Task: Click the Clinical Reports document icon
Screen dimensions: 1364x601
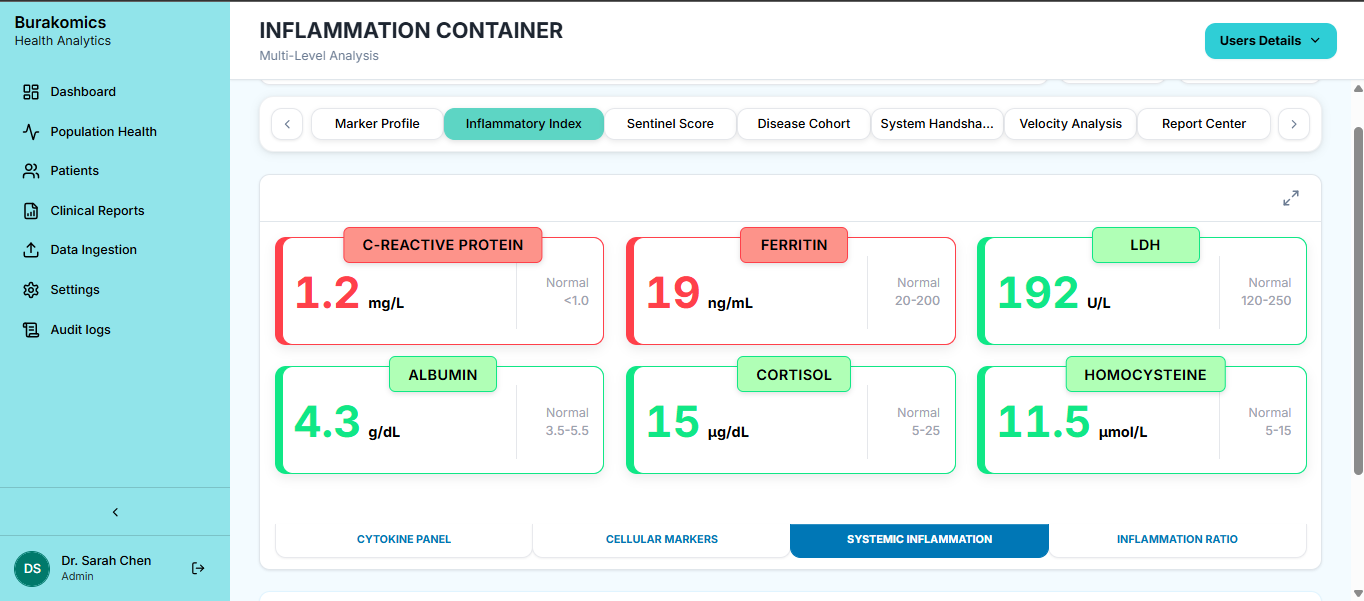Action: [31, 211]
